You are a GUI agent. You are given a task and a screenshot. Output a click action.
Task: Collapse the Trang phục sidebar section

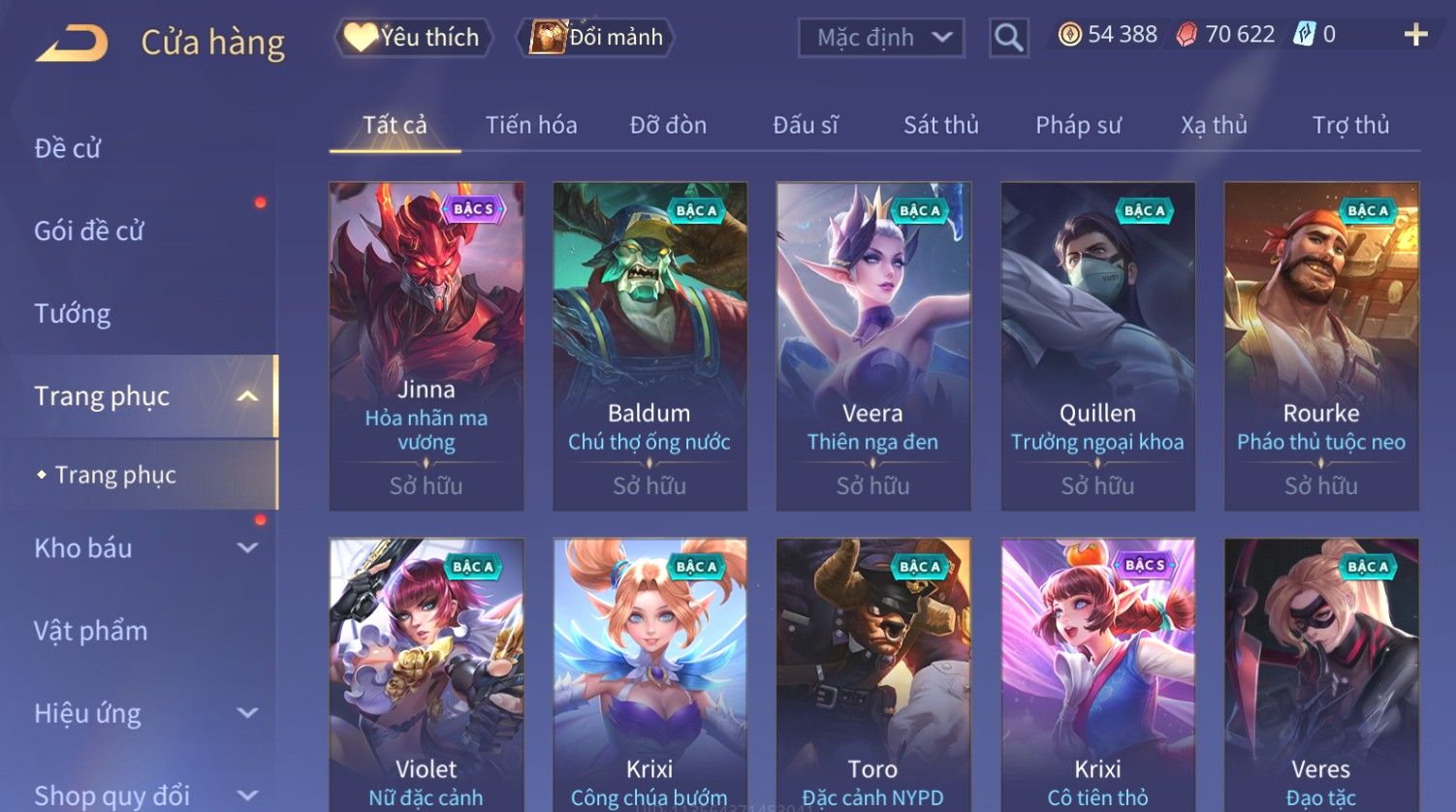point(248,396)
